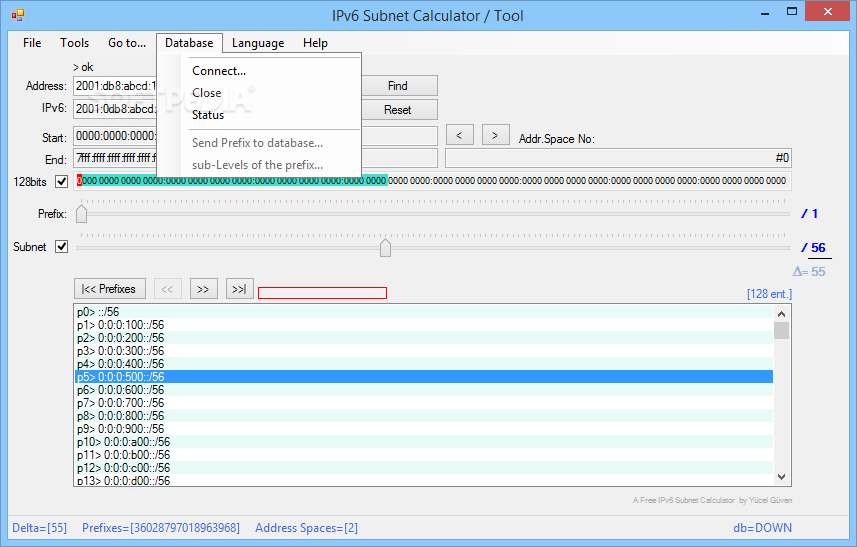Close the Database menu via its header

click(x=189, y=43)
